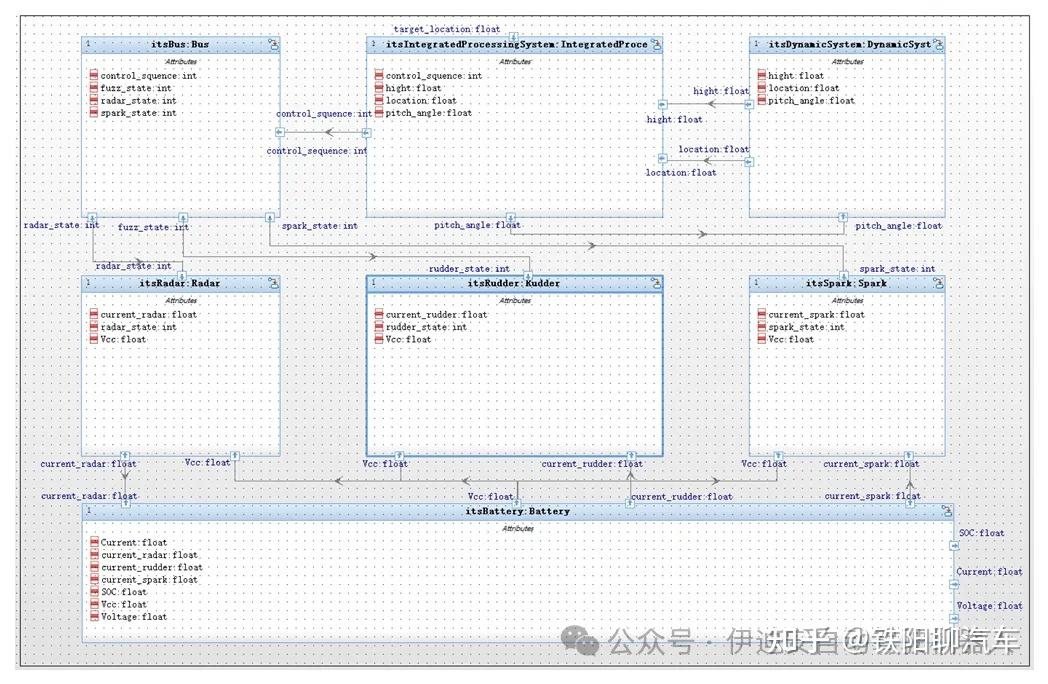
Task: Select location:float attribute text in itsDynamicSystem
Action: (803, 88)
